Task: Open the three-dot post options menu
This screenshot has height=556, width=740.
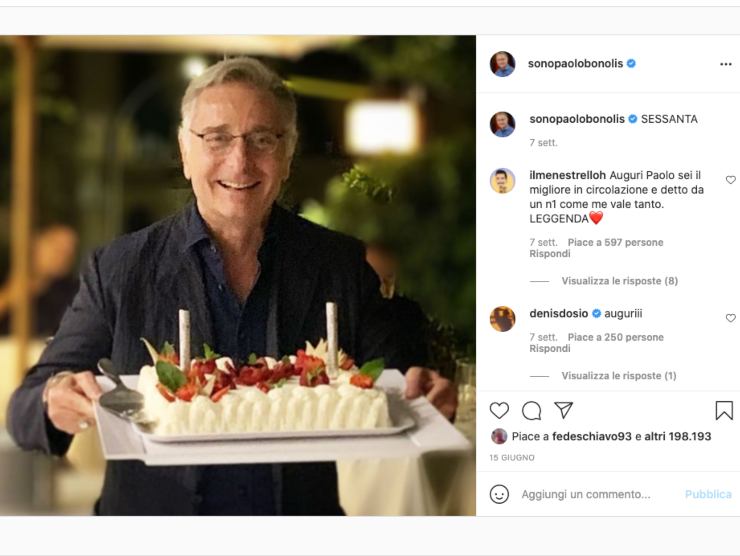Action: click(725, 64)
